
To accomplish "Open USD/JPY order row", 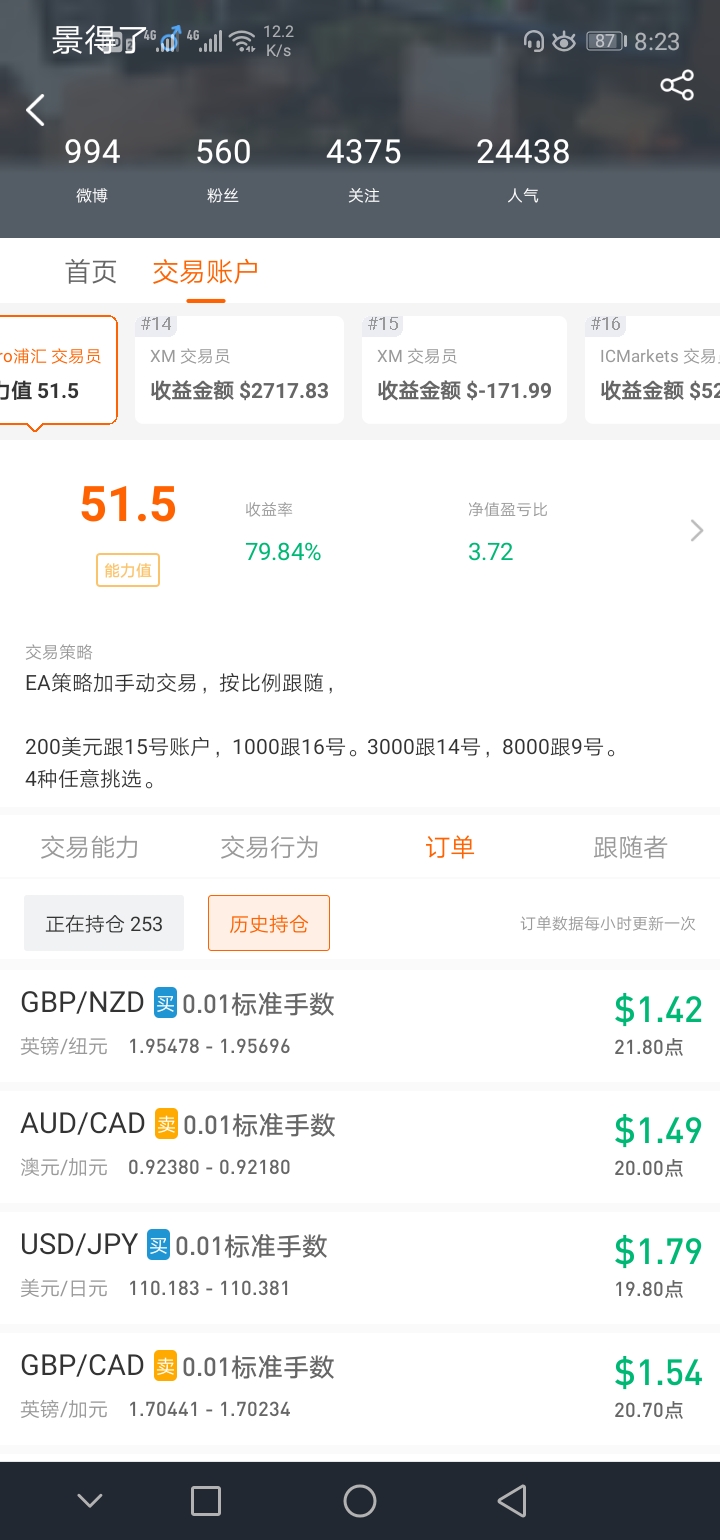I will click(360, 1266).
